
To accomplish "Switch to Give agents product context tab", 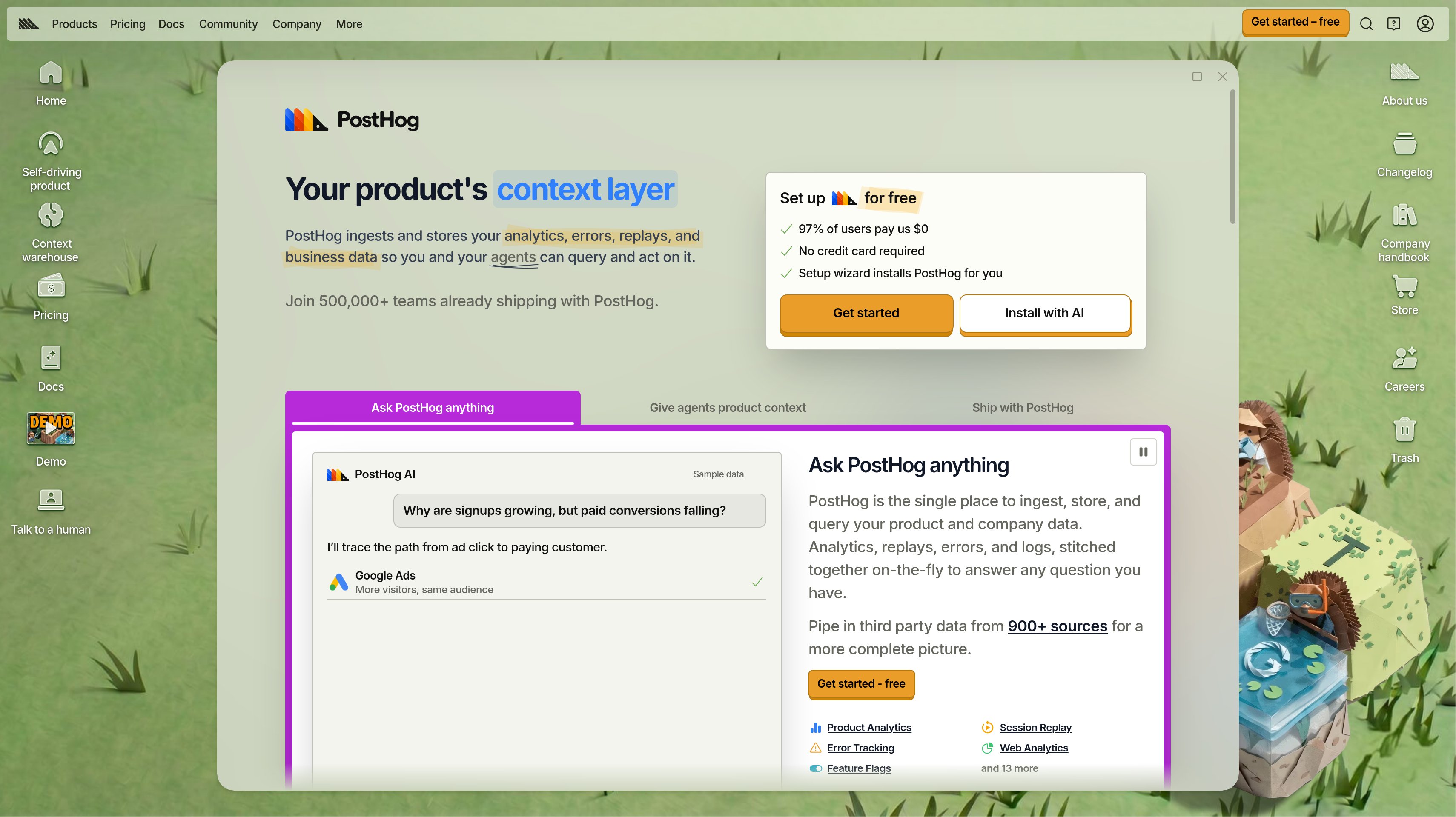I will point(728,407).
